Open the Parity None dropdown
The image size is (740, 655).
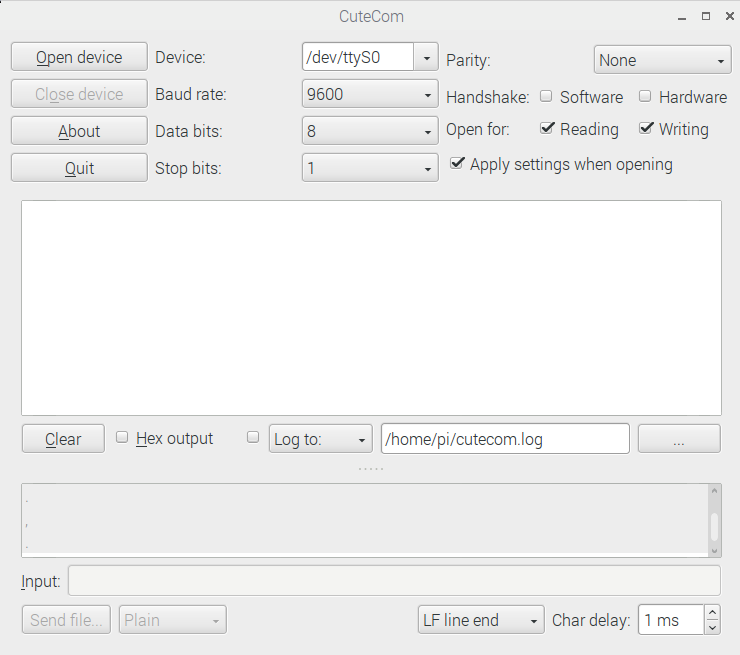coord(663,60)
